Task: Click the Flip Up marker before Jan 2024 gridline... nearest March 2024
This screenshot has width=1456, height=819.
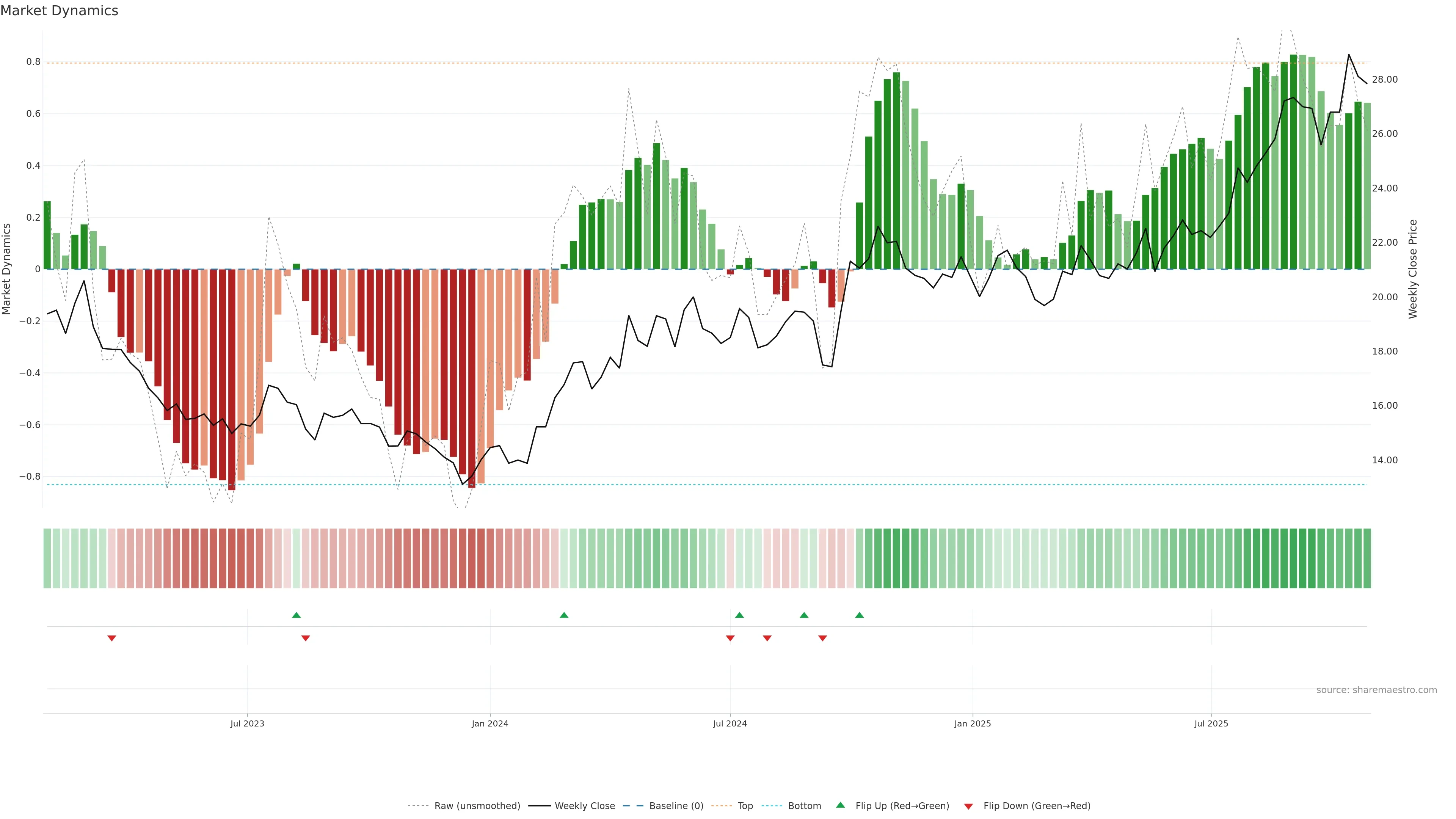Action: 563,615
